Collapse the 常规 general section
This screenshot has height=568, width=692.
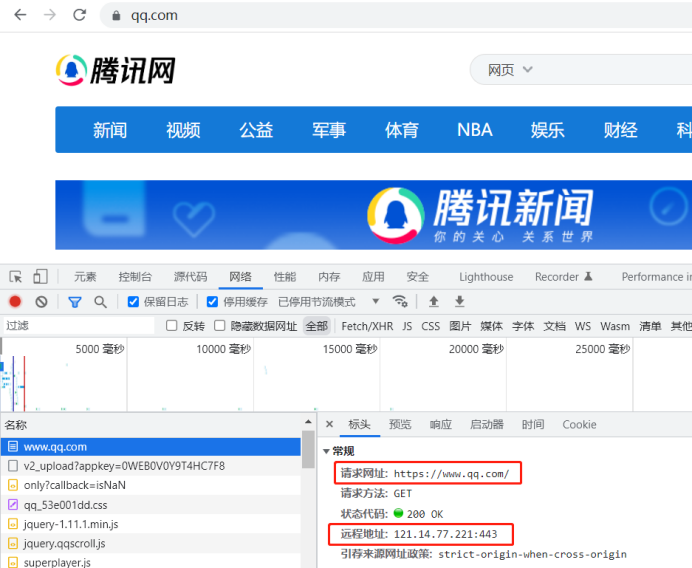pos(327,451)
